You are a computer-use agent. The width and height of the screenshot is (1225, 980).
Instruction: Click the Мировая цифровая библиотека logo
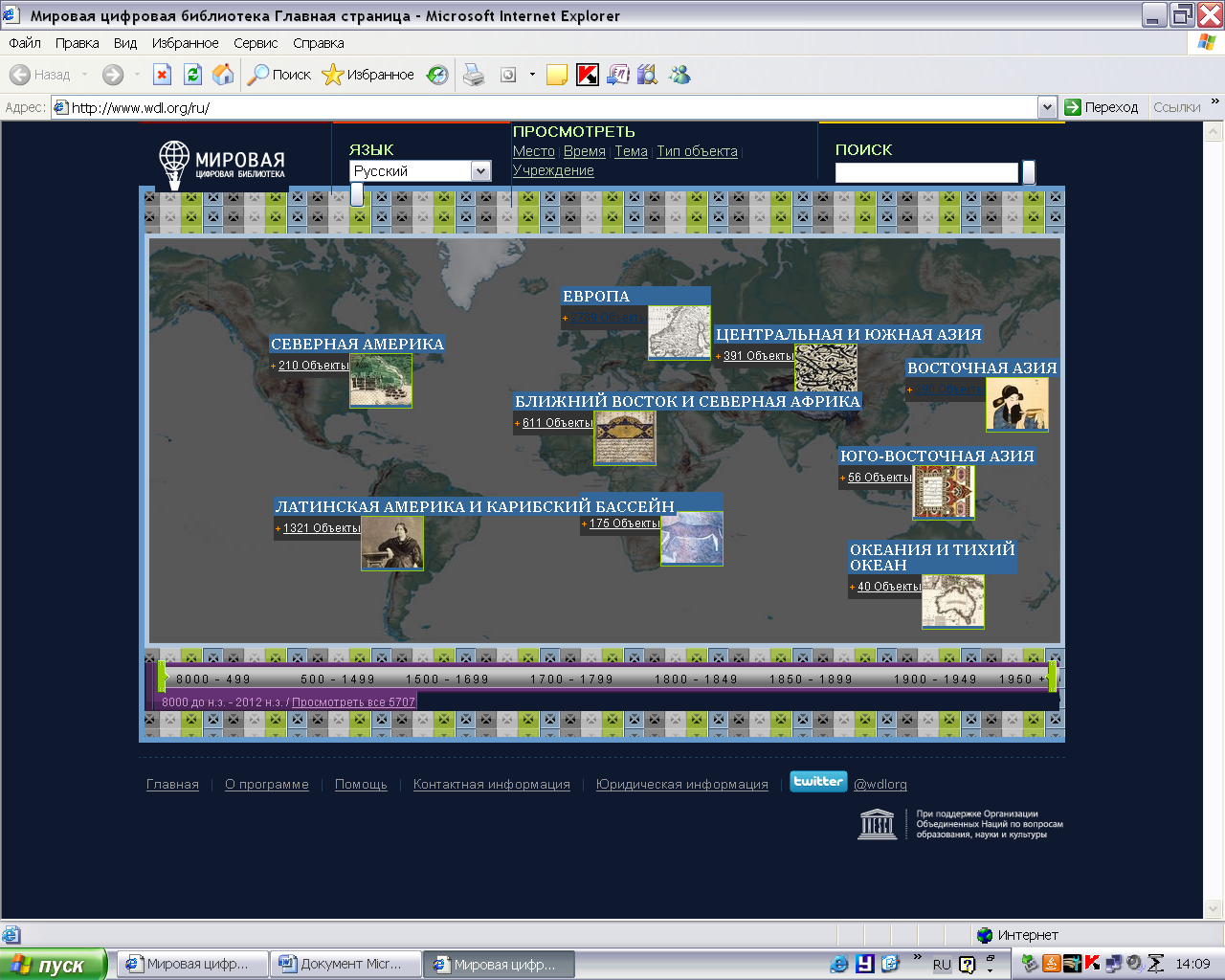[x=222, y=165]
